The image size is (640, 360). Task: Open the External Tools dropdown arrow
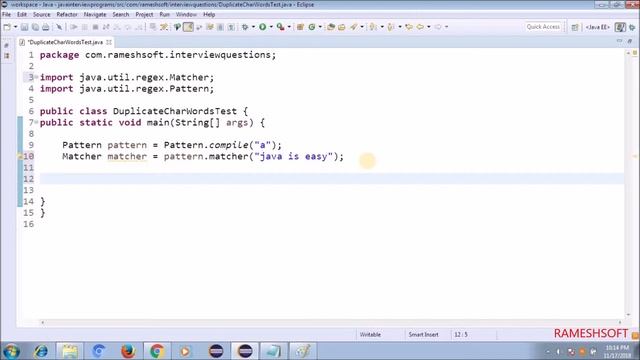tap(289, 27)
